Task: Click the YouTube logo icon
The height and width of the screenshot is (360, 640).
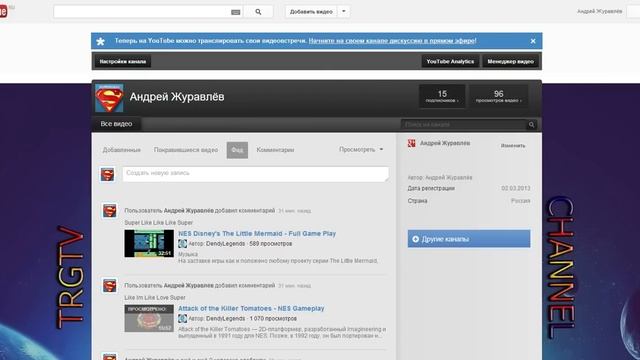Action: click(4, 11)
